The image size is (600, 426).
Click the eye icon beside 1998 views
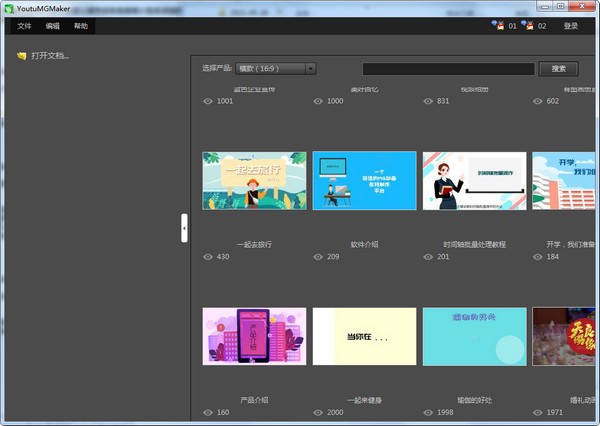coord(429,412)
